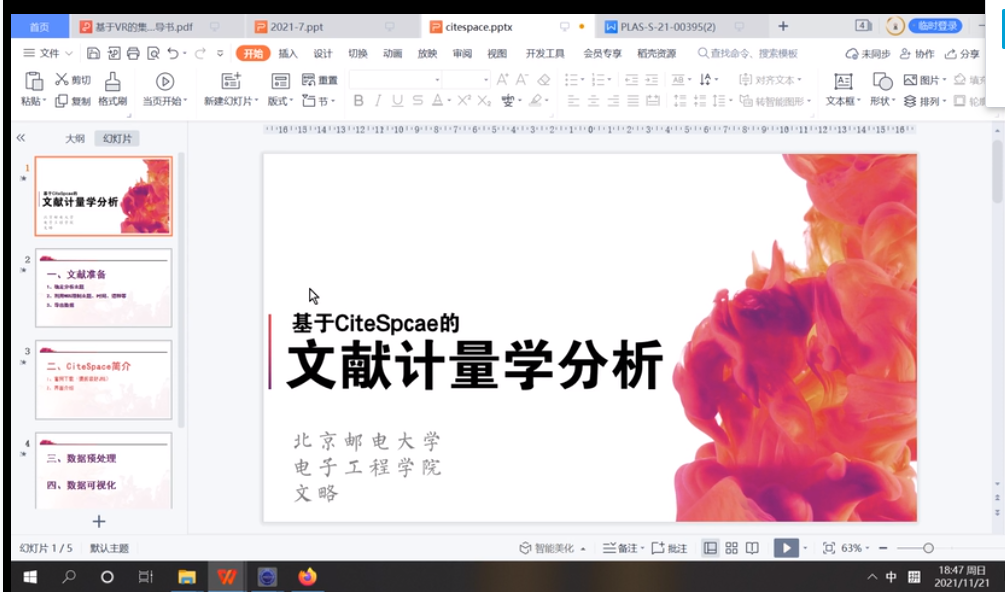Open the Animation (动画) ribbon tab
Viewport: 1005px width, 592px height.
pyautogui.click(x=392, y=53)
